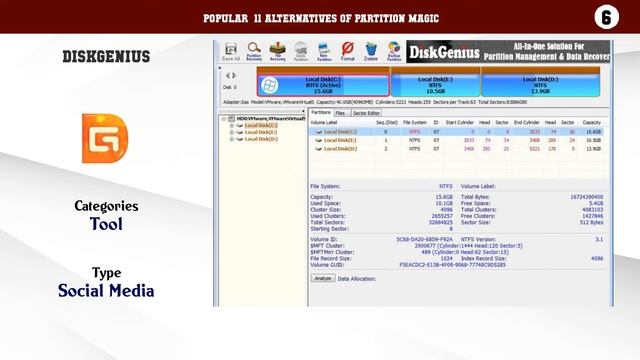Viewport: 640px width, 360px height.
Task: Open the Sector Editor tab
Action: click(x=366, y=113)
